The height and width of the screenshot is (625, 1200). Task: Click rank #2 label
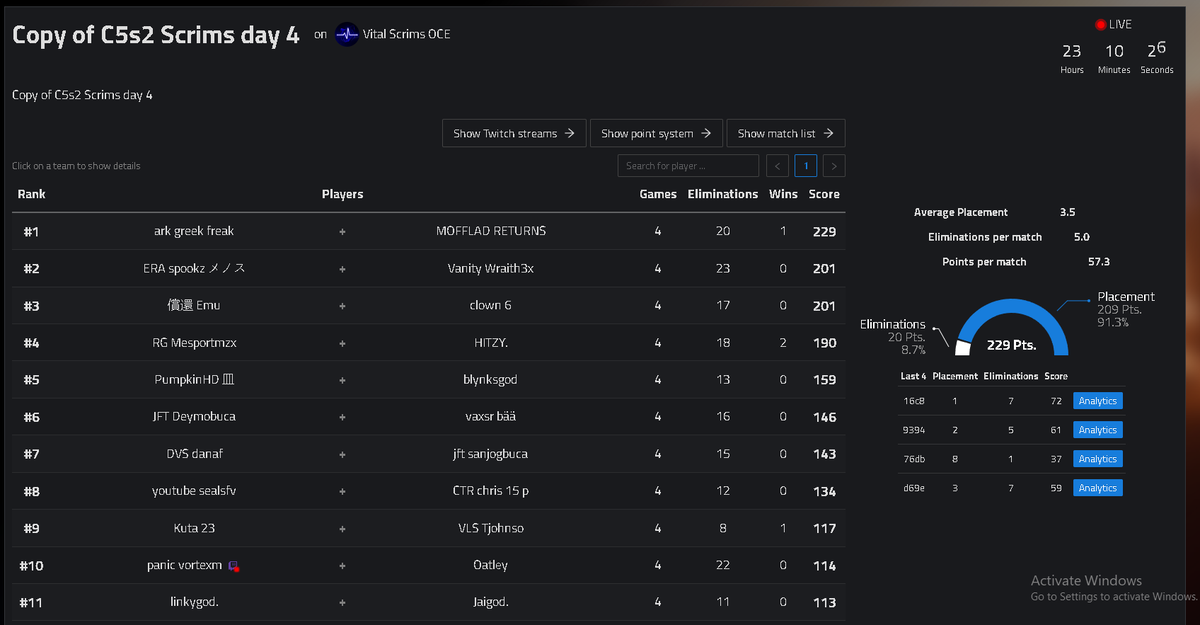[31, 268]
